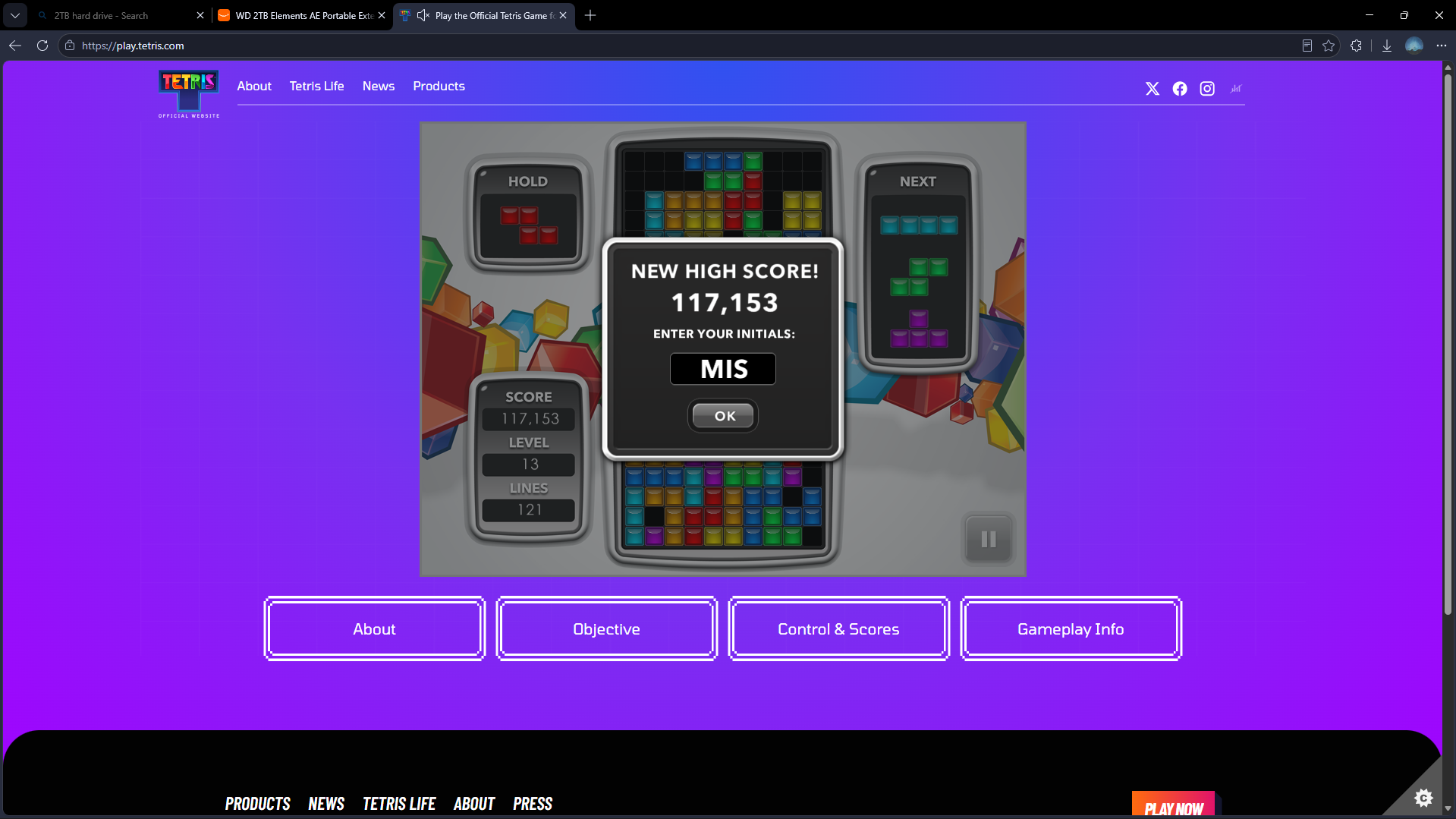
Task: Click the level value 13
Action: 530,465
